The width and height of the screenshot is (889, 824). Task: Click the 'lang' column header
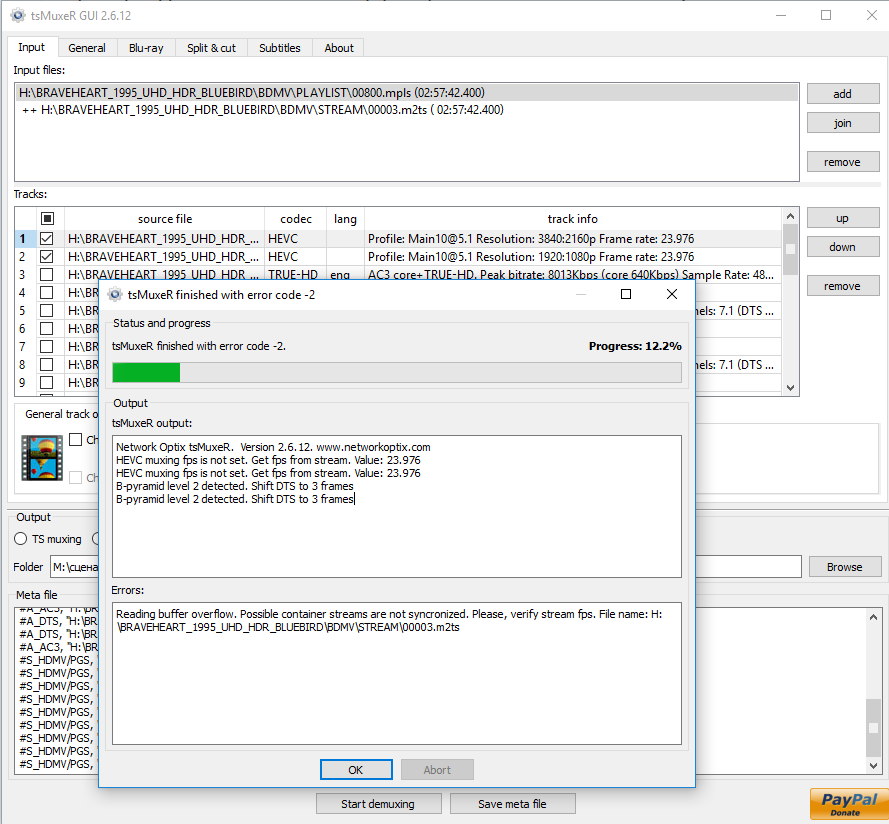(345, 219)
